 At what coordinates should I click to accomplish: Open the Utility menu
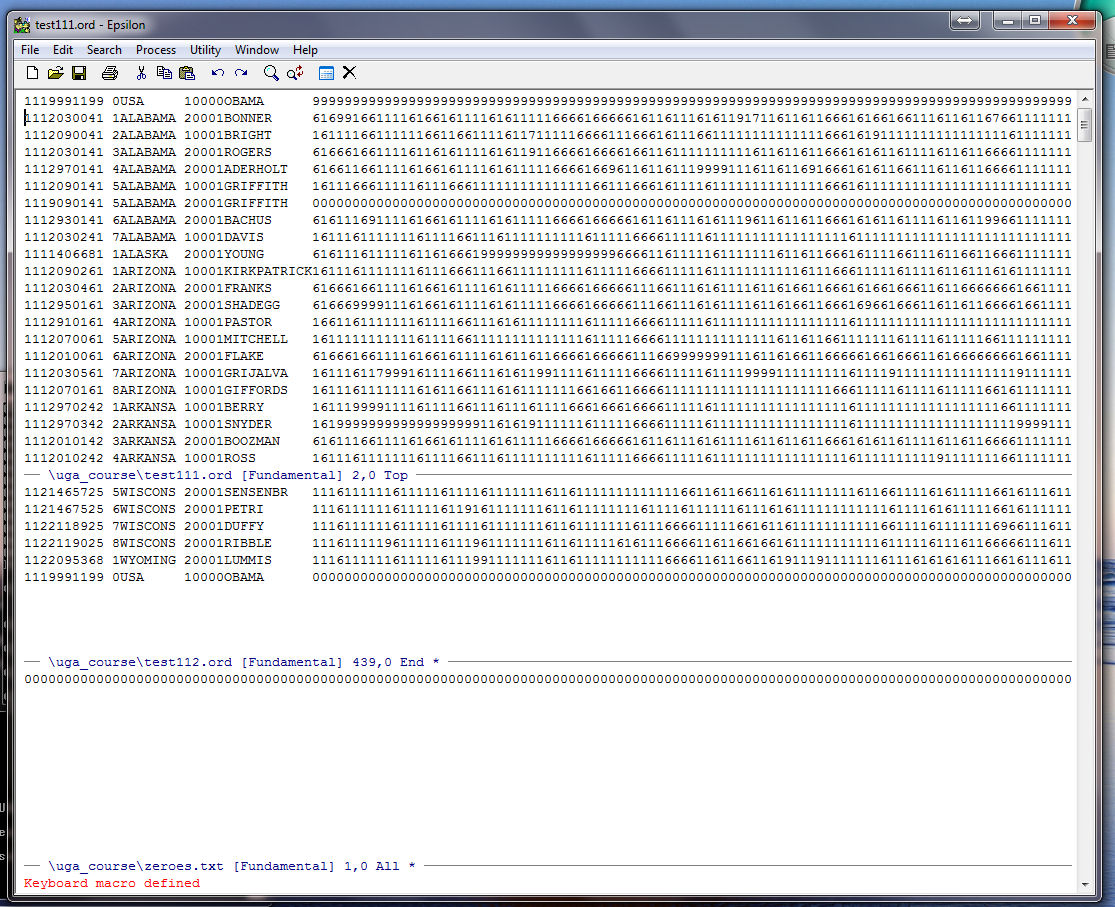click(205, 50)
